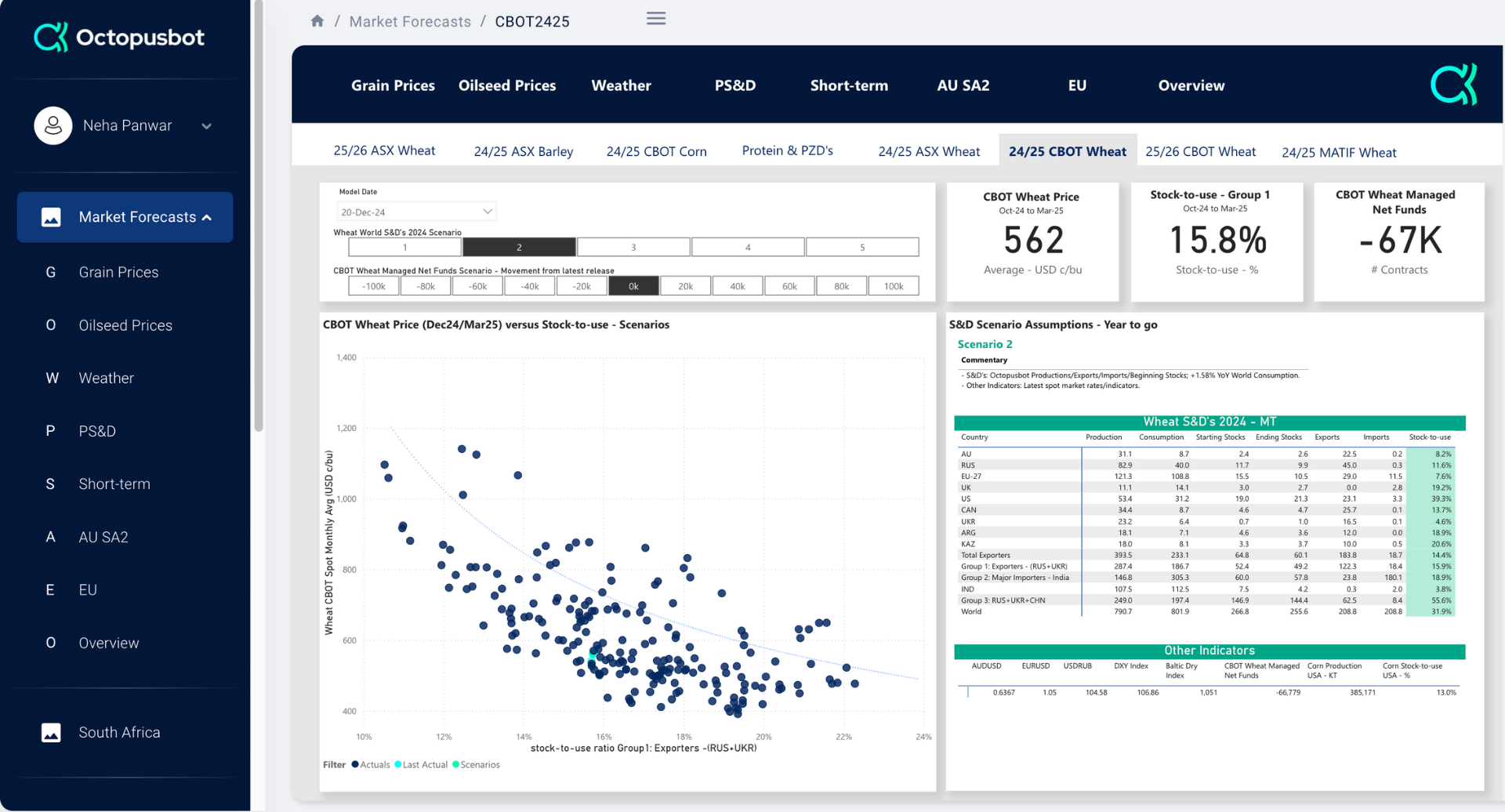Filter chart by Actuals legend
The image size is (1505, 812).
371,764
